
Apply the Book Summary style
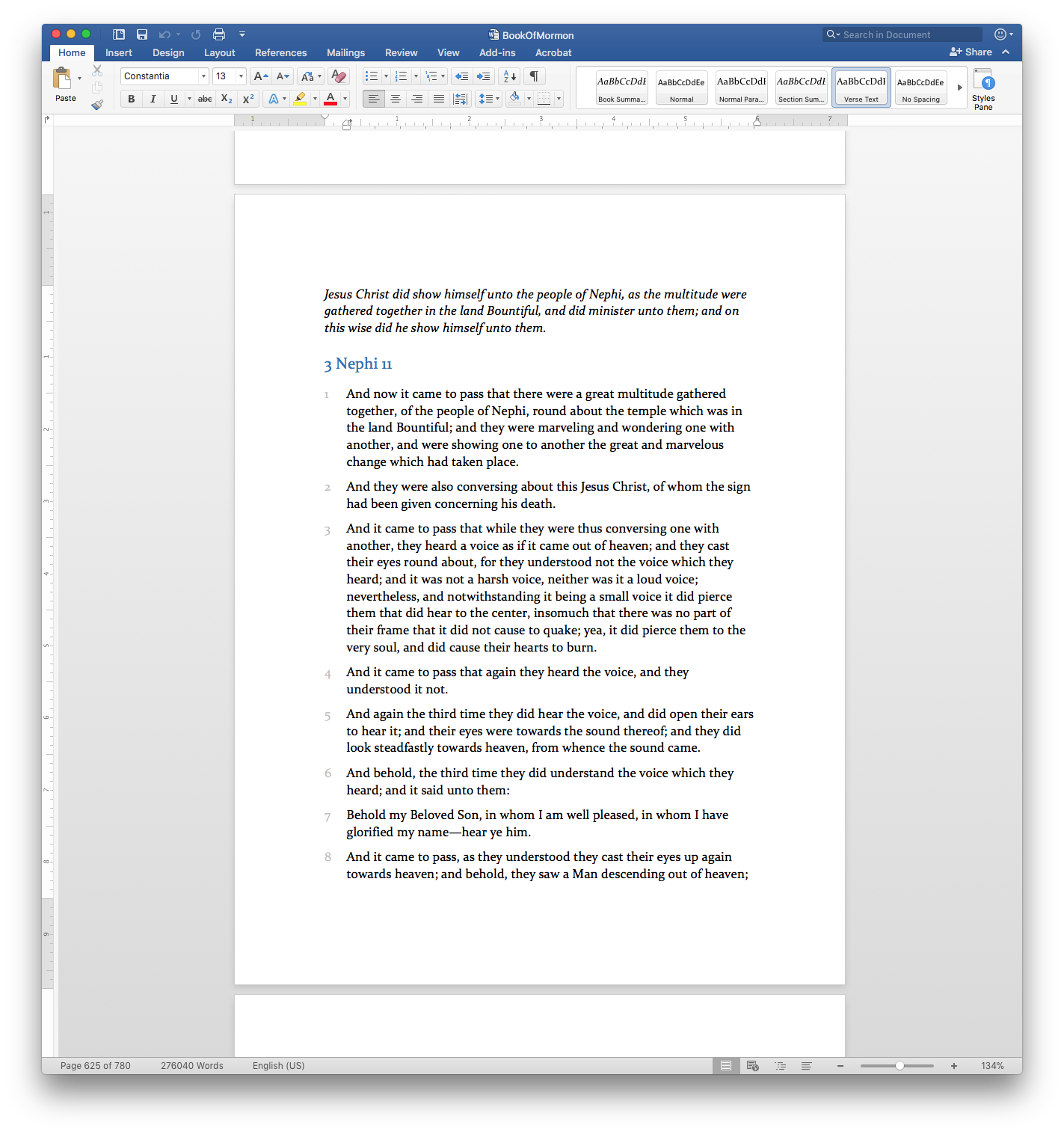pos(622,88)
